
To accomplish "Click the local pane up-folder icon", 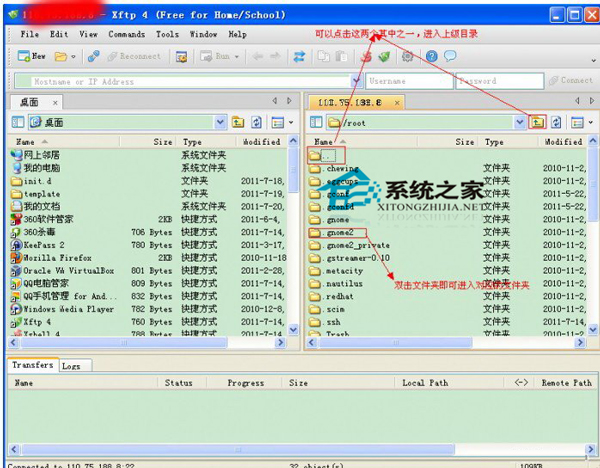I will tap(238, 122).
